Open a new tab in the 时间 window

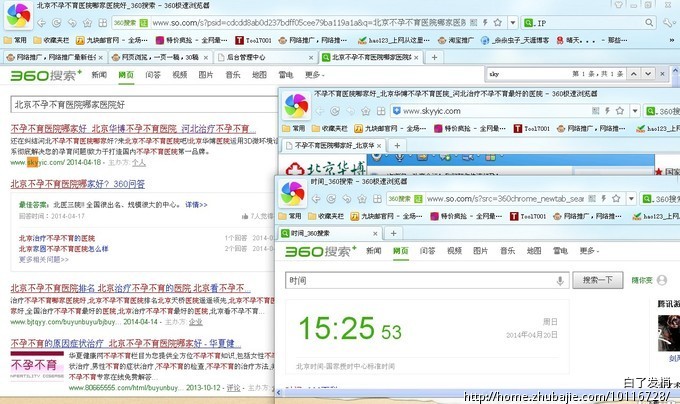[x=393, y=233]
